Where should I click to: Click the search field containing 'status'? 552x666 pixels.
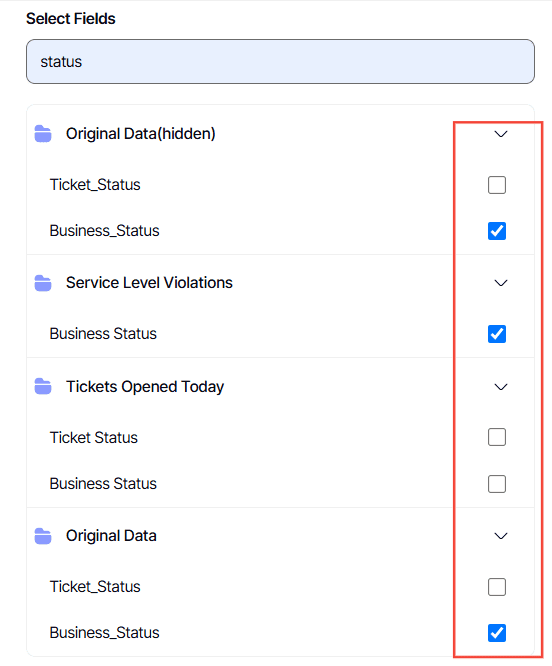(280, 62)
